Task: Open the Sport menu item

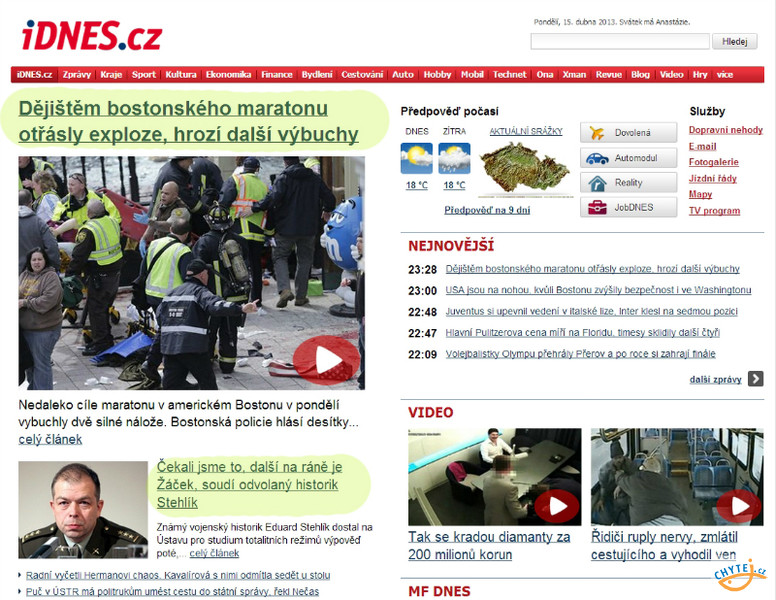Action: [x=144, y=75]
